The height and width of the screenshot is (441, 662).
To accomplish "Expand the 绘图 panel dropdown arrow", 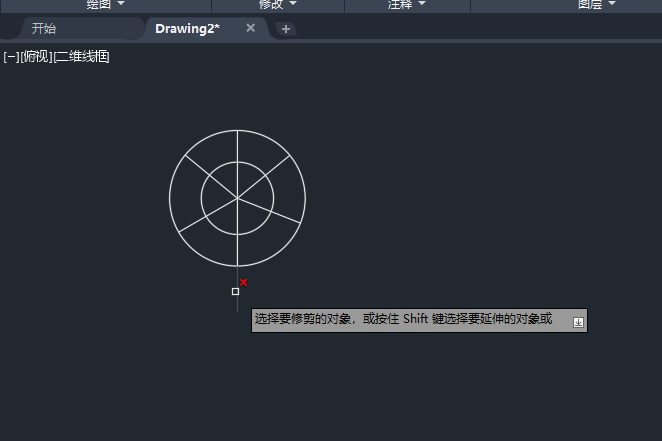I will [x=121, y=3].
